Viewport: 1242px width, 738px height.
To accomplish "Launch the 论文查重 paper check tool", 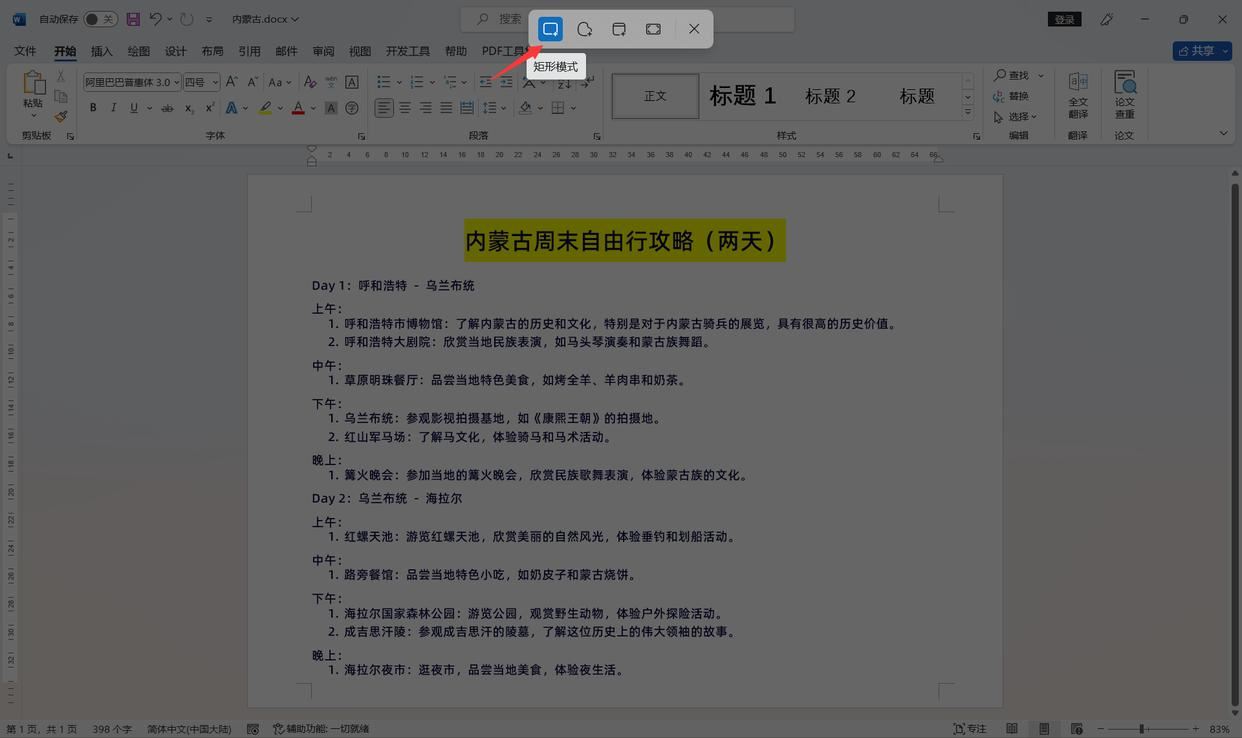I will point(1125,93).
